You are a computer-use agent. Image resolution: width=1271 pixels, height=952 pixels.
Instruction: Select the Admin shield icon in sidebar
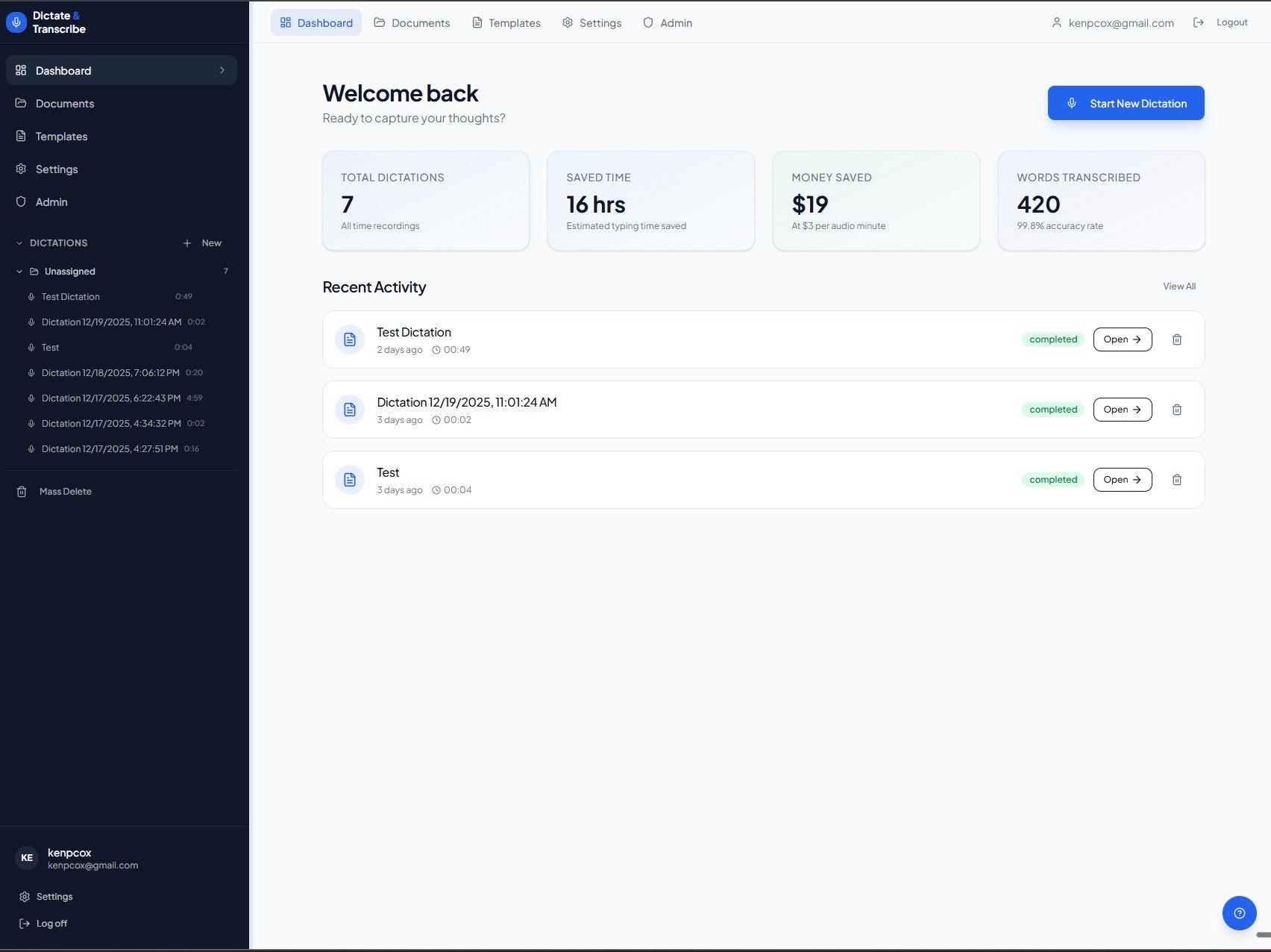(20, 201)
